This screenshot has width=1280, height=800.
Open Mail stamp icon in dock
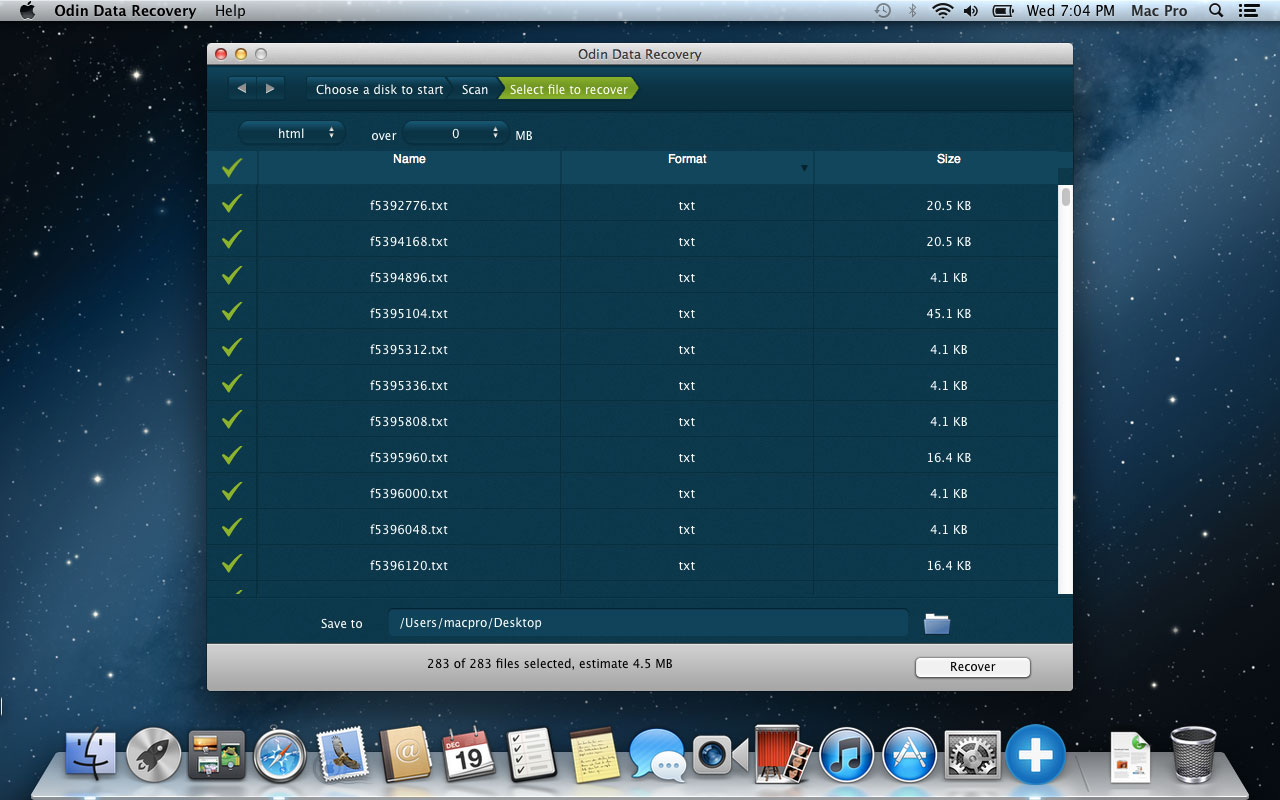[343, 755]
